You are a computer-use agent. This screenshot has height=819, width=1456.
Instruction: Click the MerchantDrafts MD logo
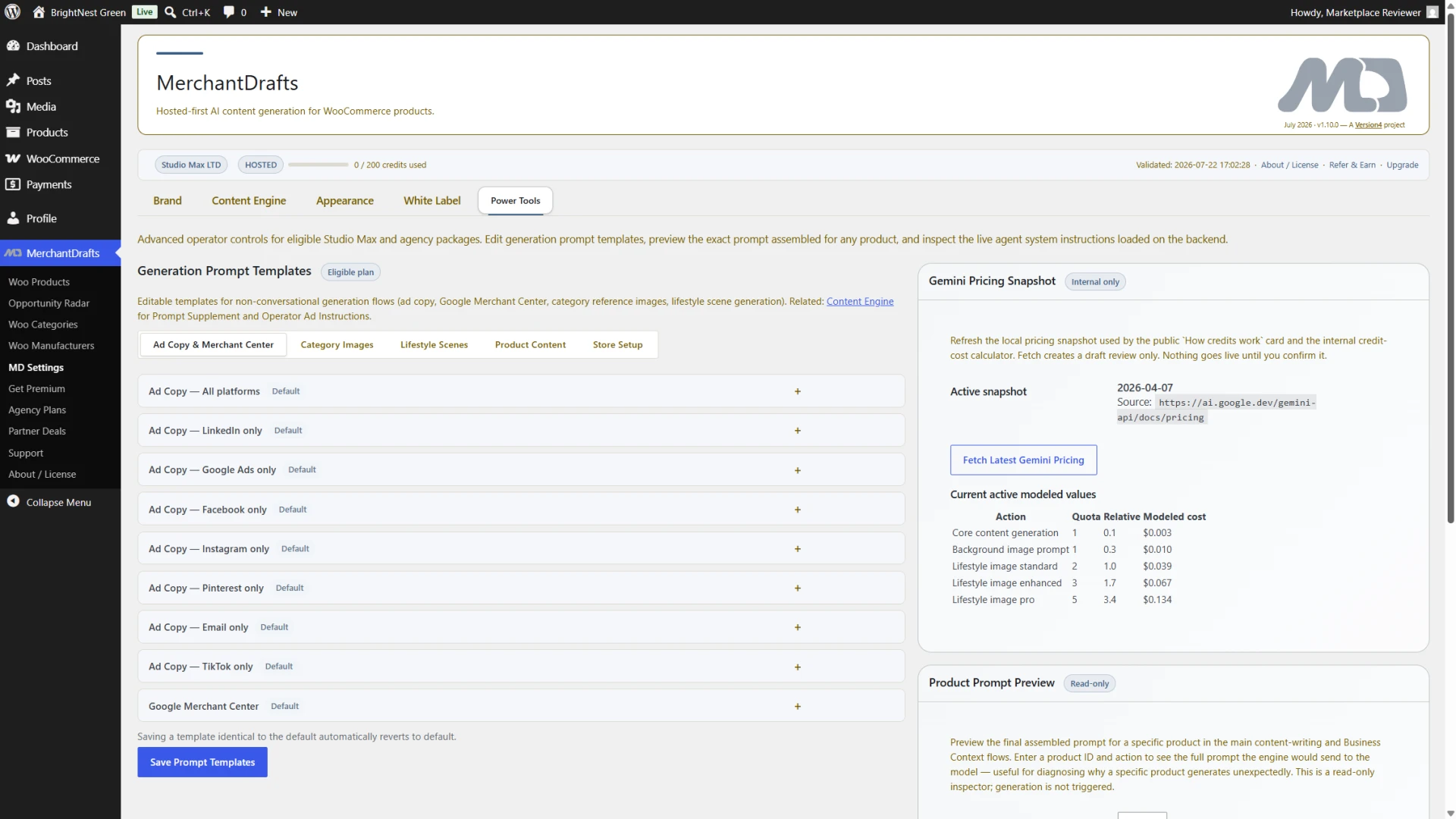[1342, 84]
